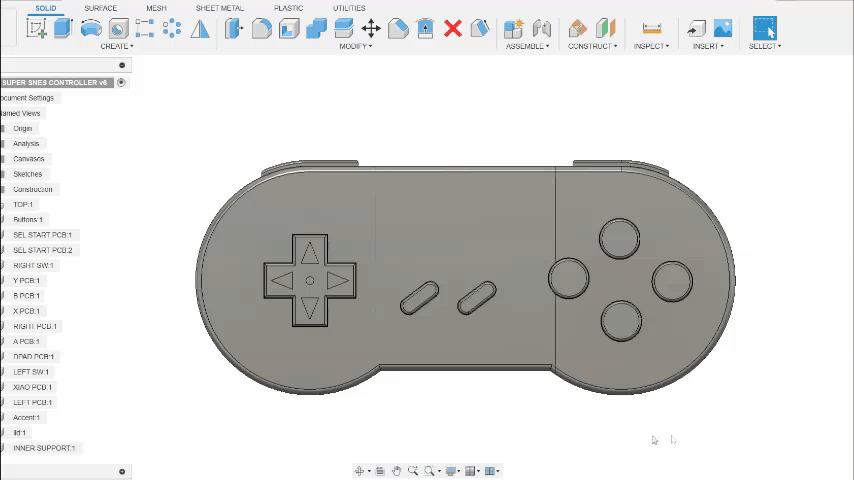Switch to the MESH tab
854x480 pixels.
point(156,8)
